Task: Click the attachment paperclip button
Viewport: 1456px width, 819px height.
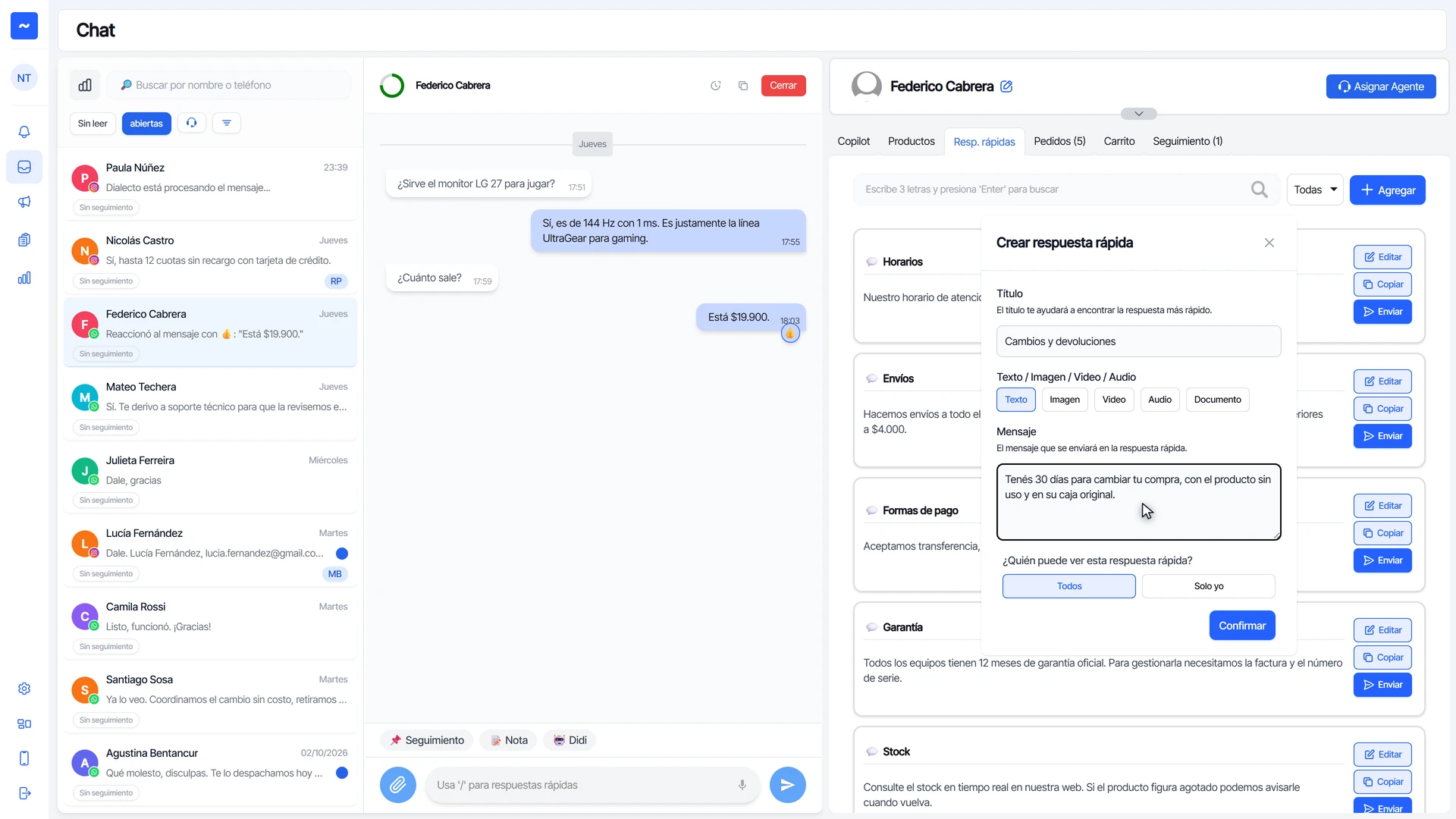Action: [398, 785]
